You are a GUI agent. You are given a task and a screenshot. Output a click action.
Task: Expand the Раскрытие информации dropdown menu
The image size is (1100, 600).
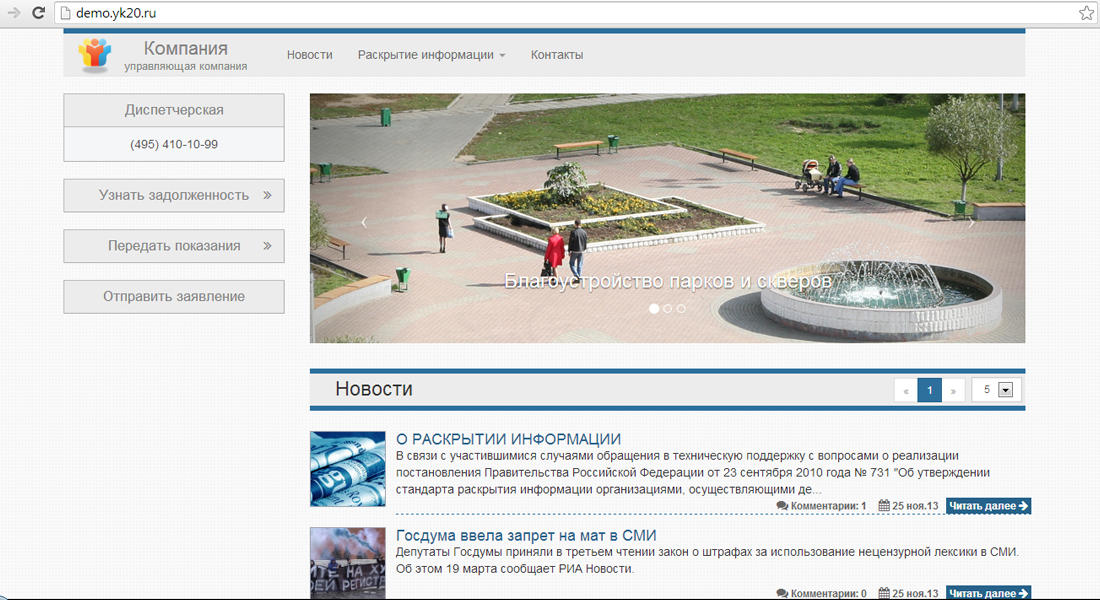pos(431,55)
